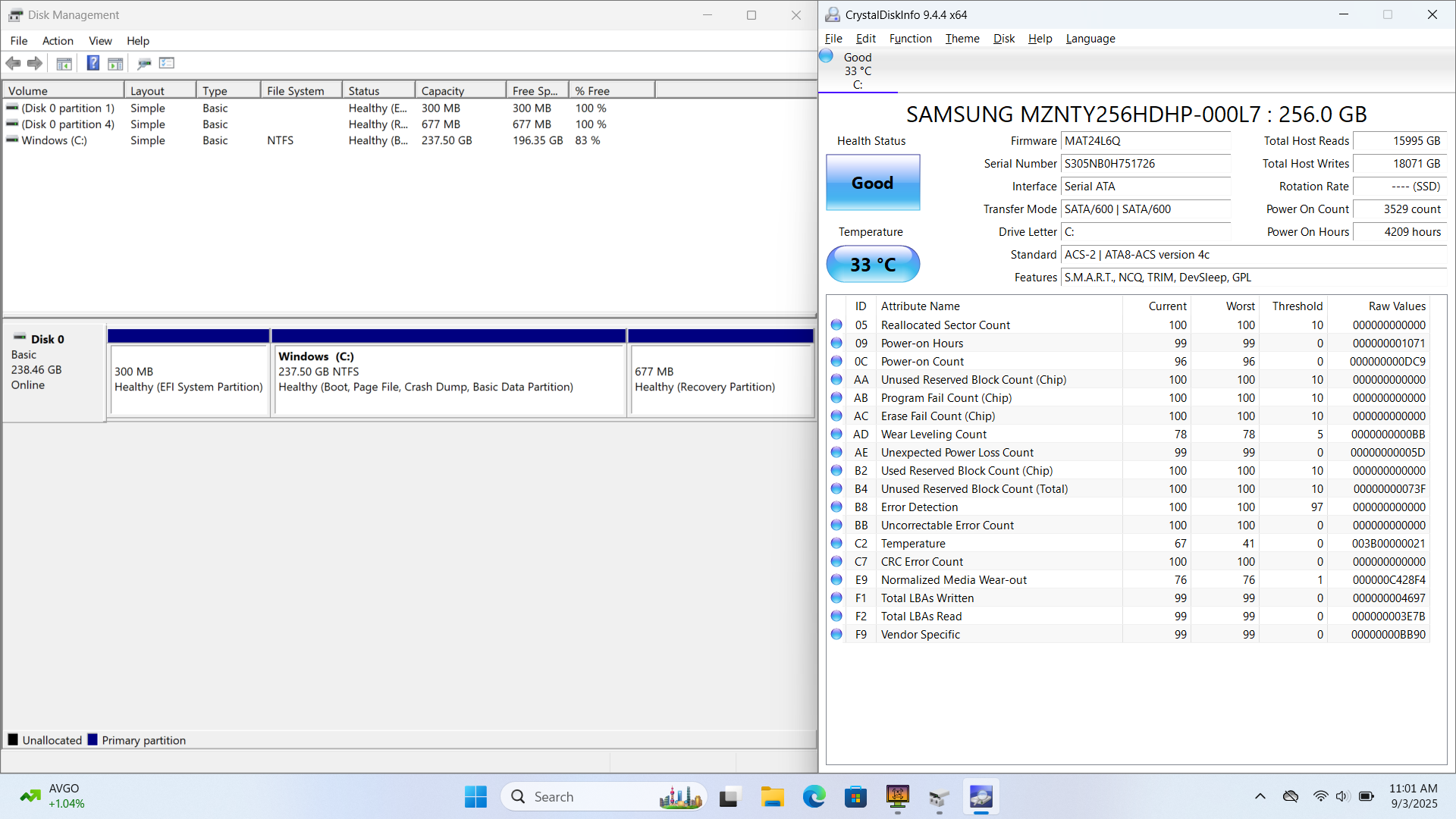
Task: Click status orb for Power-on Hours row
Action: tap(836, 343)
